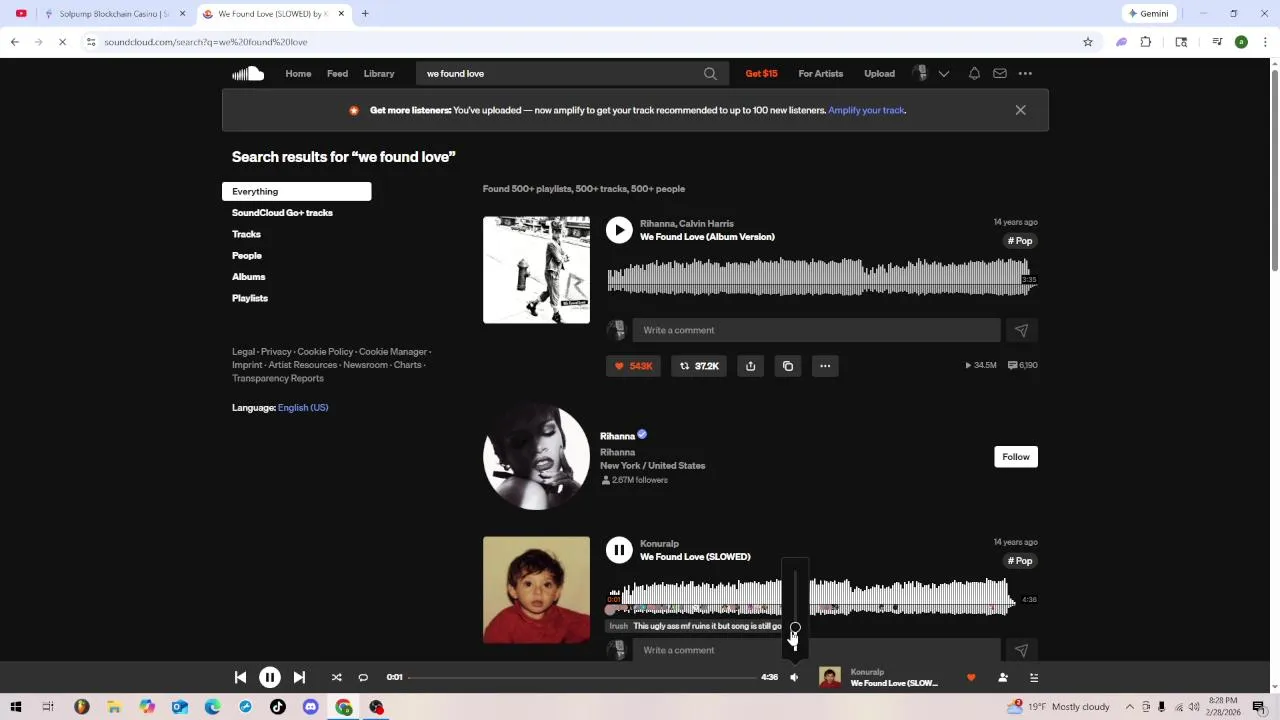This screenshot has height=720, width=1280.
Task: Open more options for Album Version track
Action: click(825, 366)
